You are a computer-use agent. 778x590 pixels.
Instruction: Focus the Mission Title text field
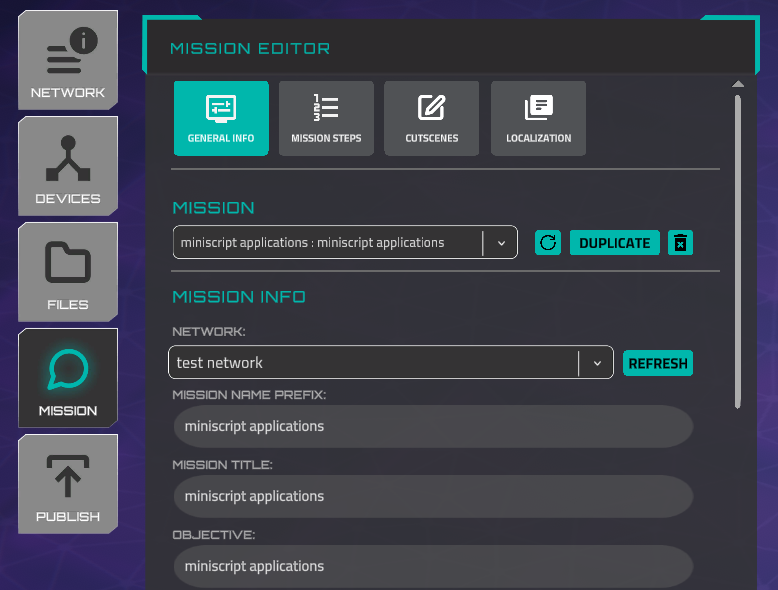click(x=432, y=496)
